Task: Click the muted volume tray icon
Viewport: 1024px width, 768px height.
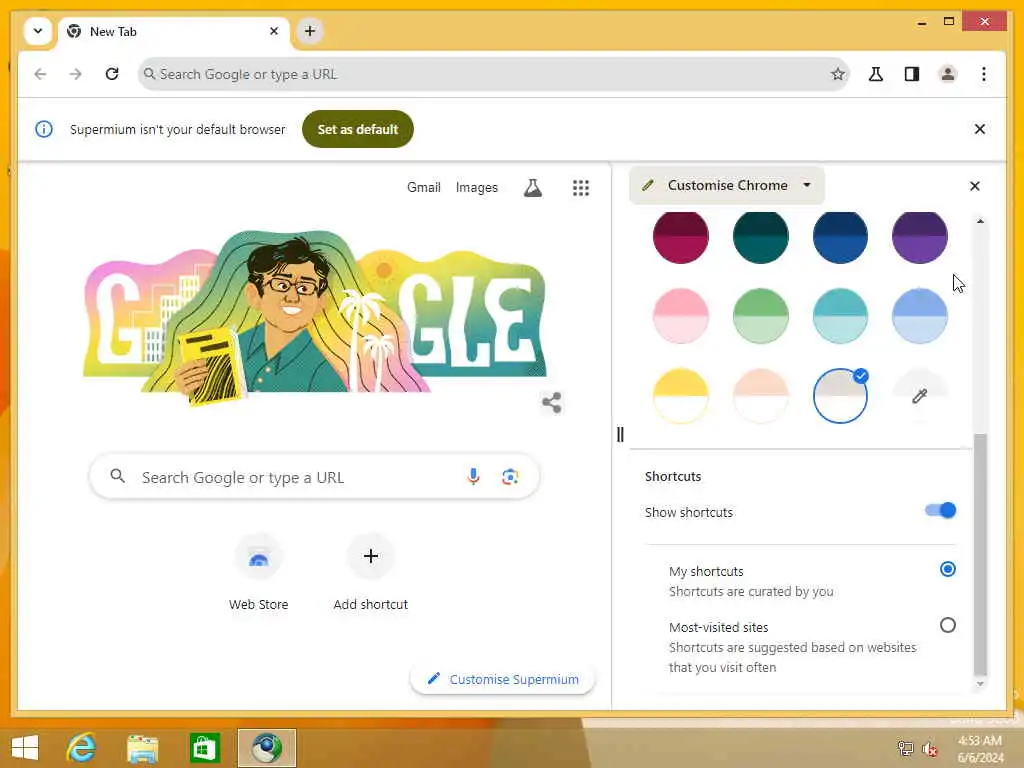Action: 929,748
